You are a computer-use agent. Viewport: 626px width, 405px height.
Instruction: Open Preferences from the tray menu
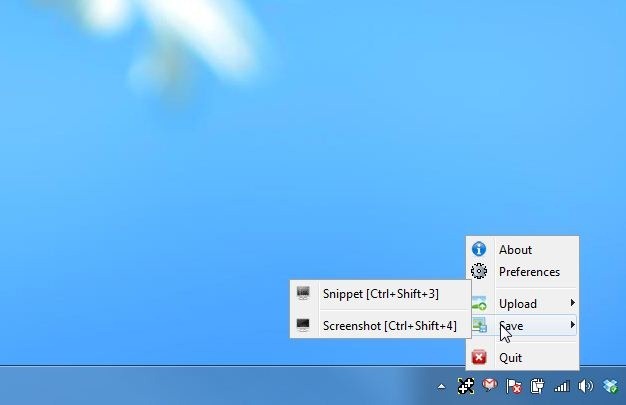[522, 272]
